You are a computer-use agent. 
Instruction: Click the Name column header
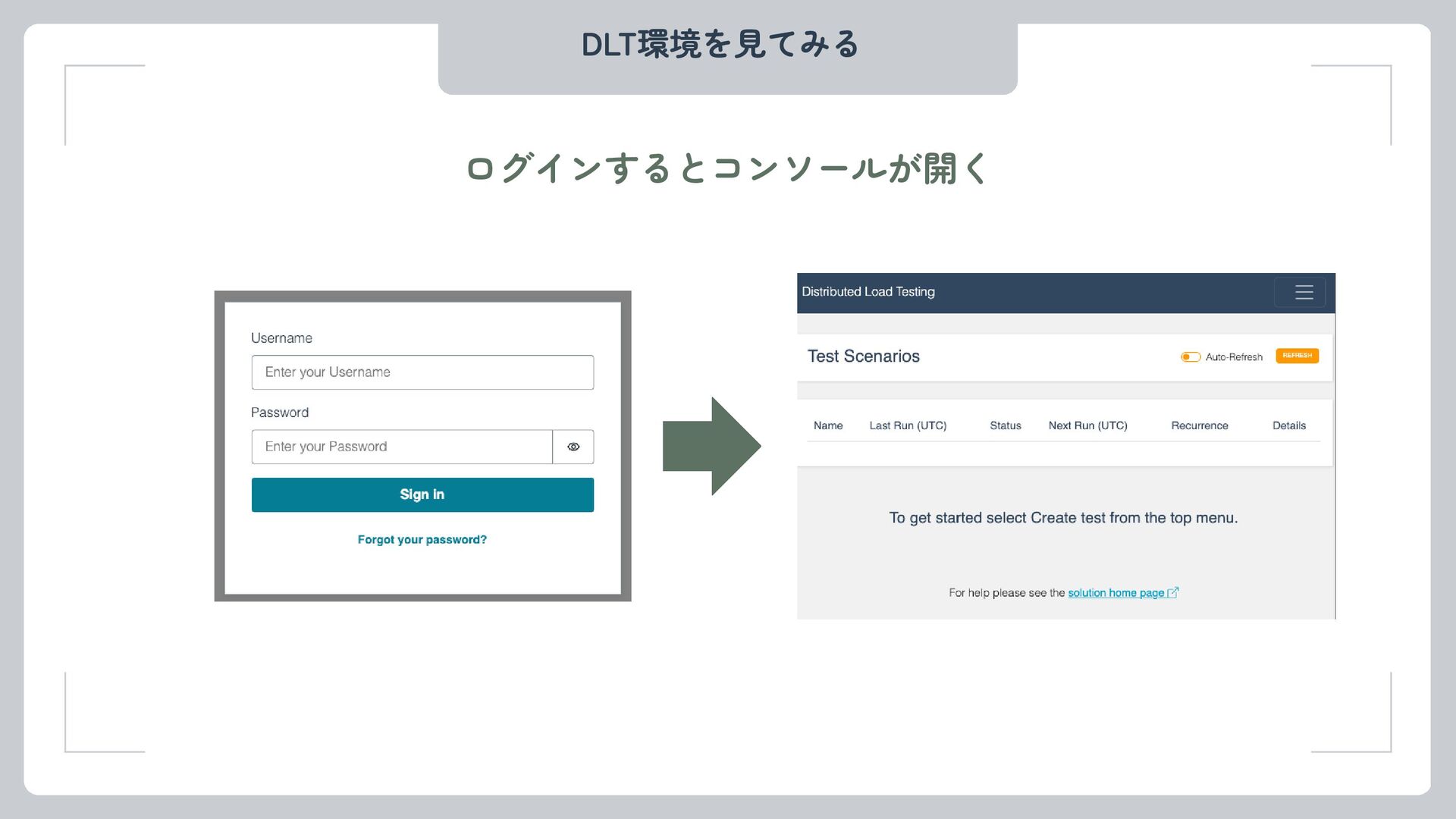click(x=828, y=426)
